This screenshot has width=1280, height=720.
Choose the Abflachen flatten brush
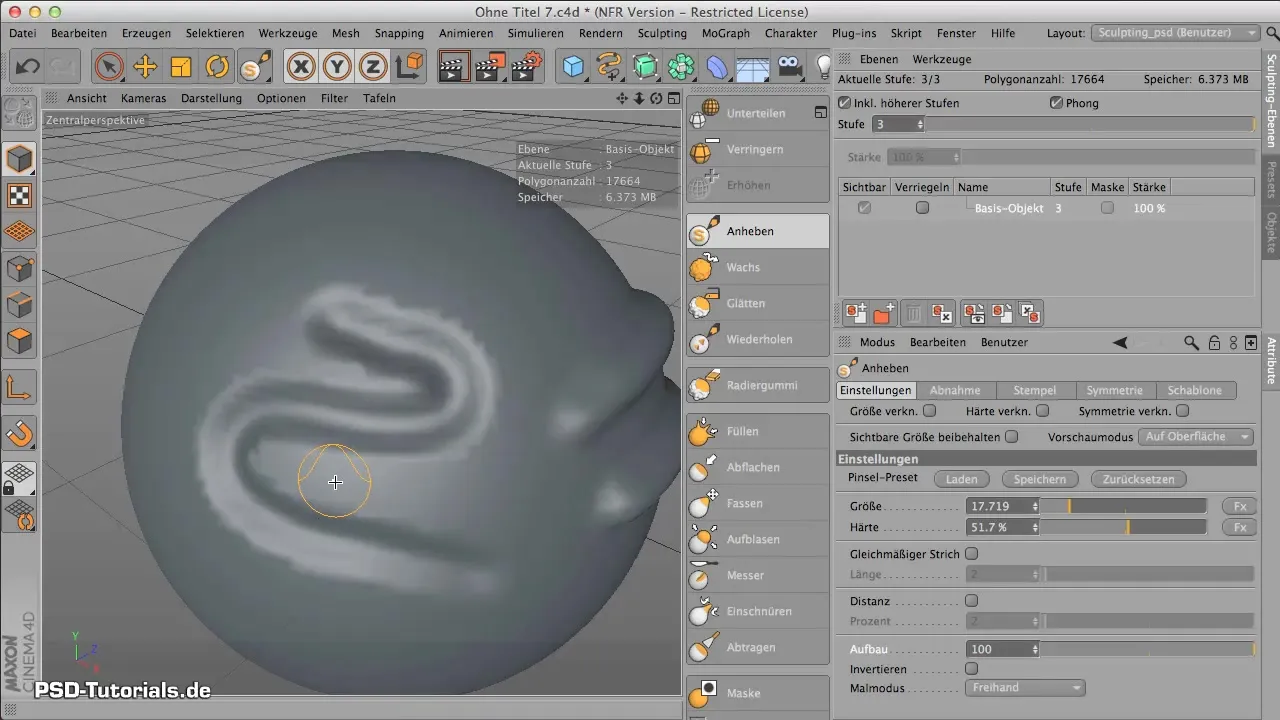click(x=757, y=467)
